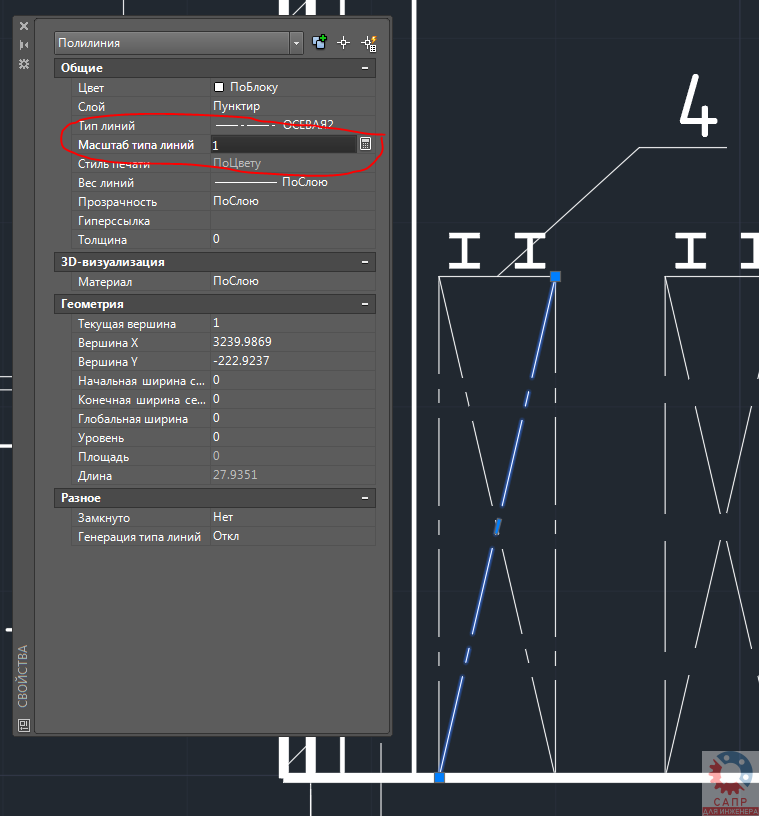Click the Площадь row label
Viewport: 759px width, 816px height.
tap(104, 457)
